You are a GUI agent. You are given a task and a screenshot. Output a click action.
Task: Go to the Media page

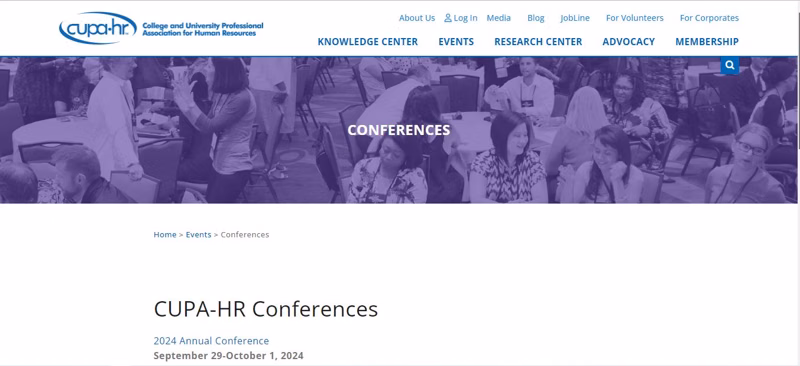(498, 18)
